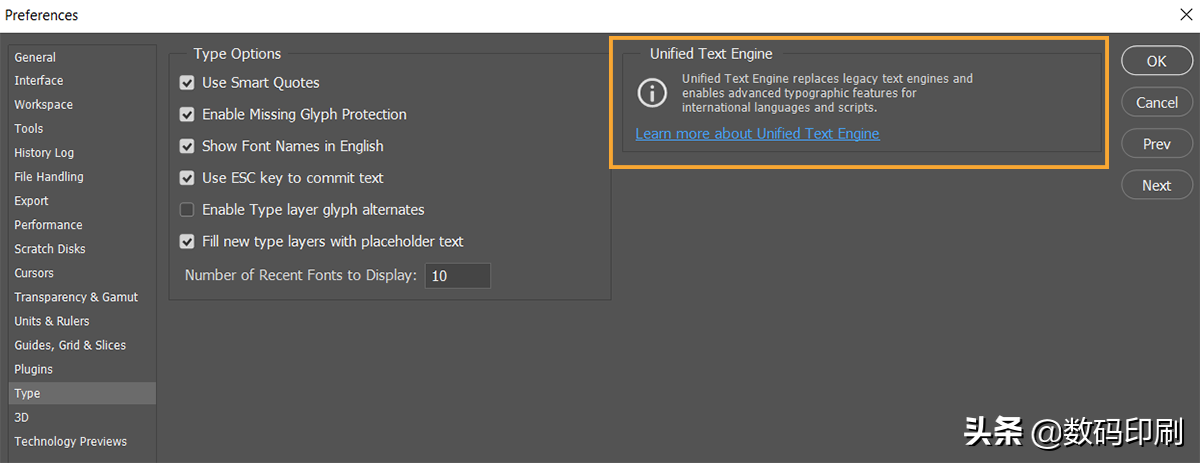Enable Type layer glyph alternates checkbox
Image resolution: width=1200 pixels, height=463 pixels.
coord(186,210)
